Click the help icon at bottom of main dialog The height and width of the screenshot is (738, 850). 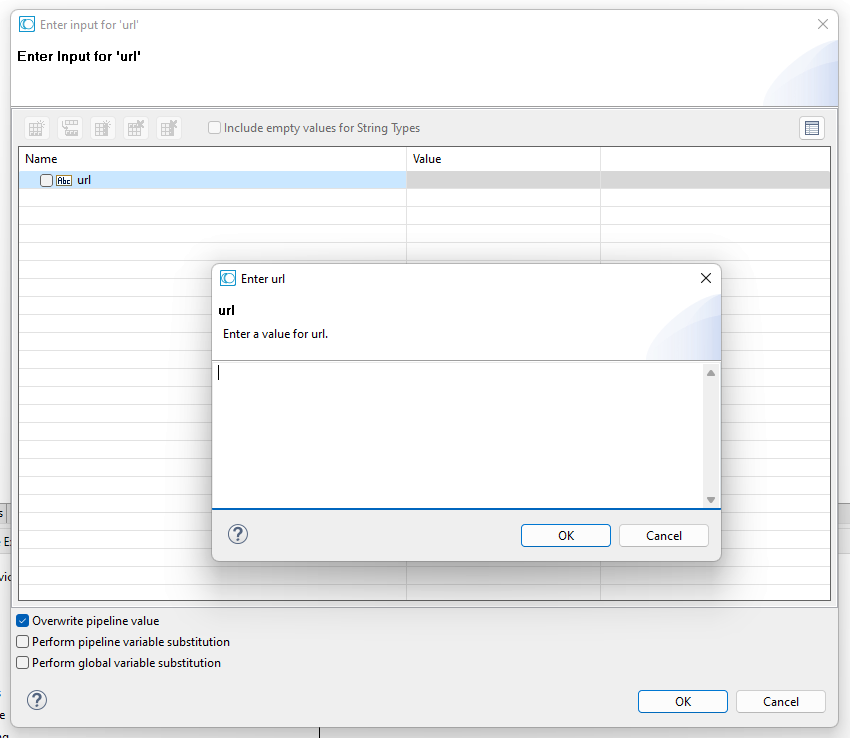(37, 700)
